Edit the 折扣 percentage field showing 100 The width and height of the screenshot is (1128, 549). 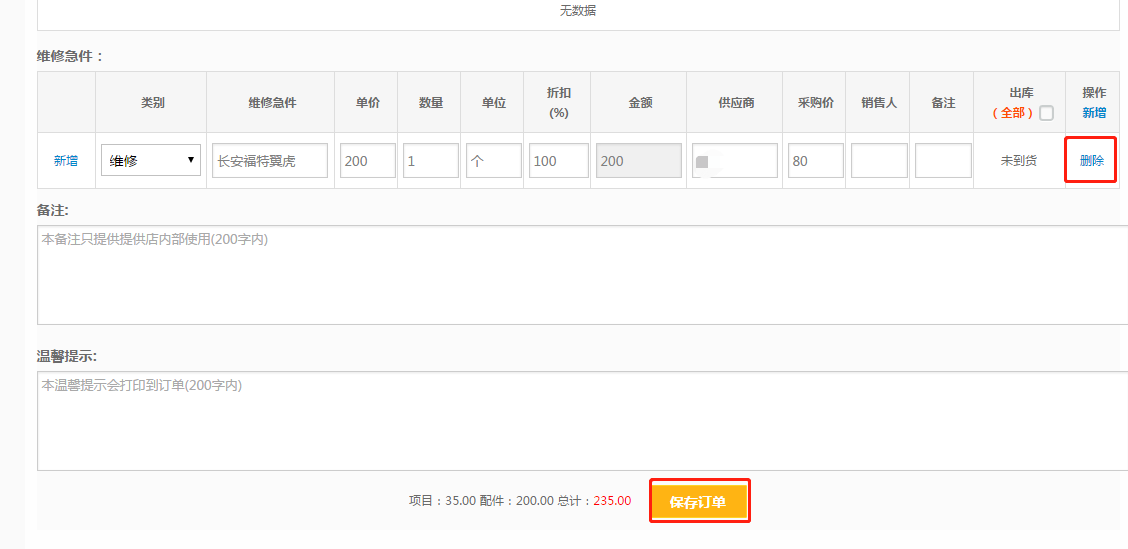coord(557,160)
